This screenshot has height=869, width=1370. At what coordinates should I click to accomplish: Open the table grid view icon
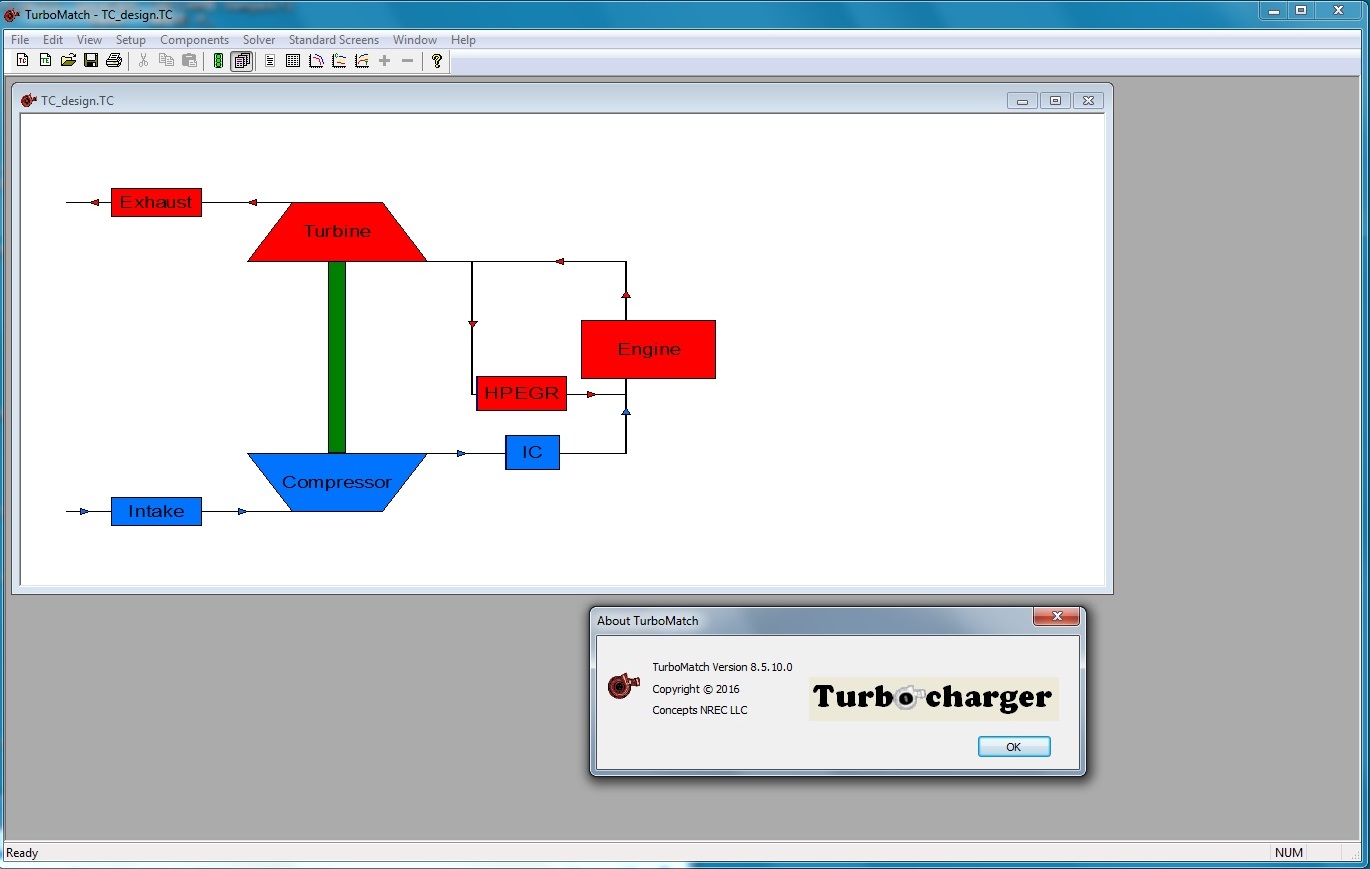click(x=293, y=61)
